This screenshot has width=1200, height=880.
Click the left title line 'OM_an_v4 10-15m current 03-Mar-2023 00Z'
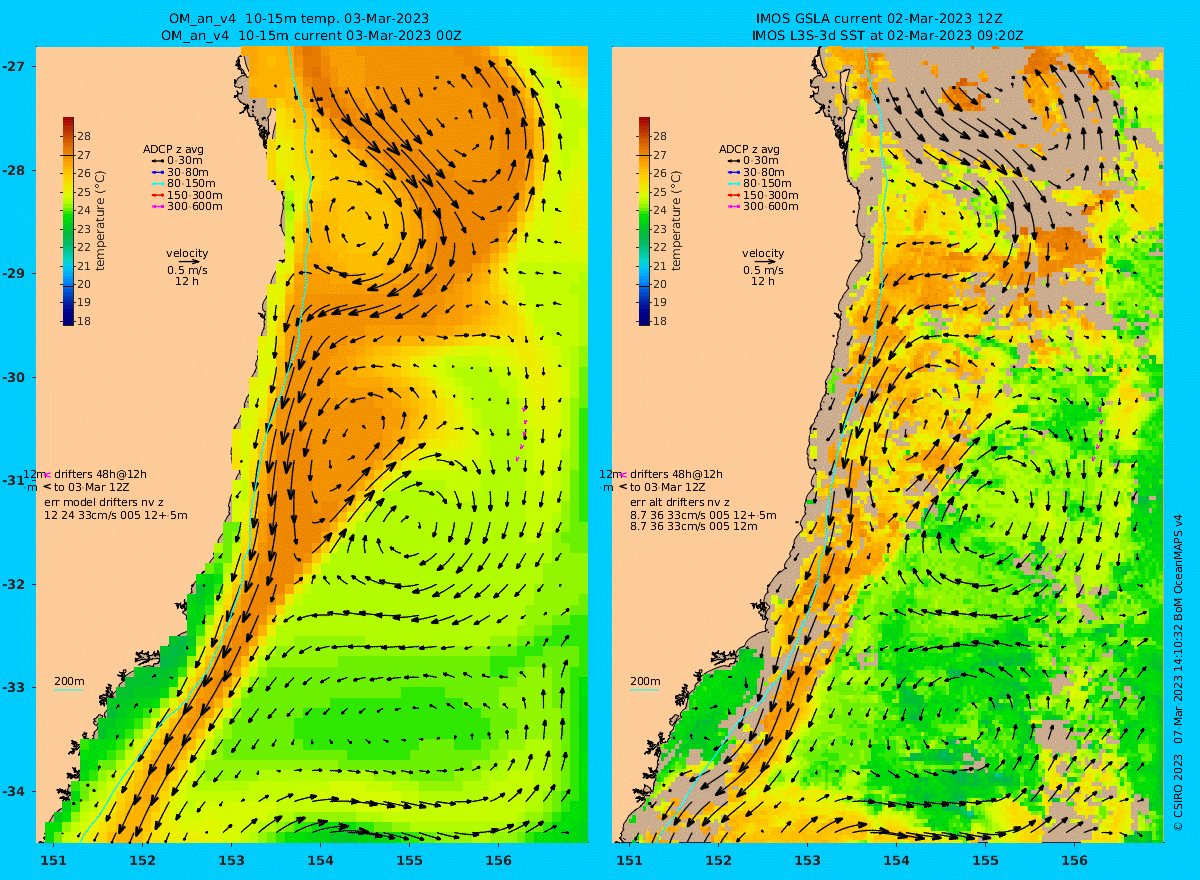pyautogui.click(x=311, y=35)
